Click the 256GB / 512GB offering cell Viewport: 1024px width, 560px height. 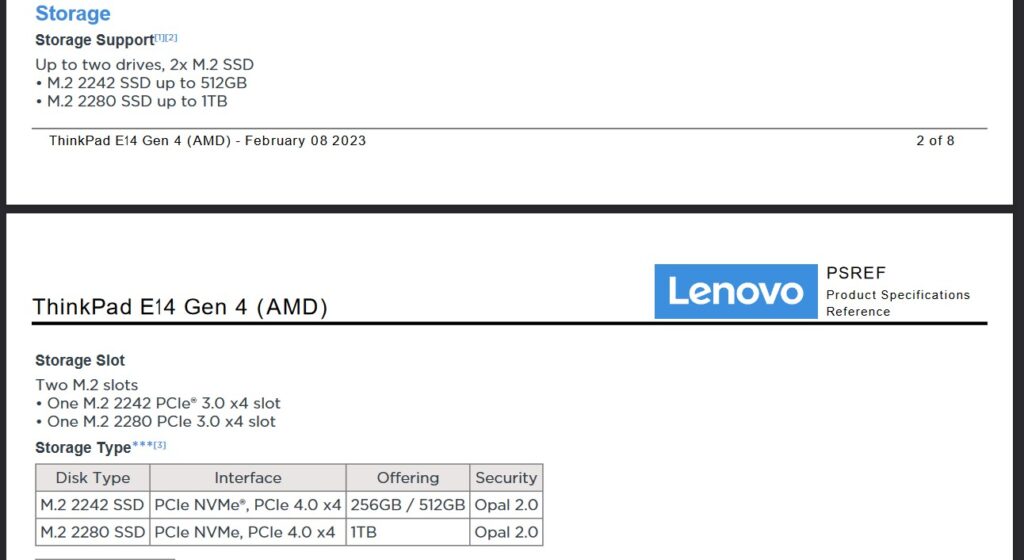coord(408,505)
